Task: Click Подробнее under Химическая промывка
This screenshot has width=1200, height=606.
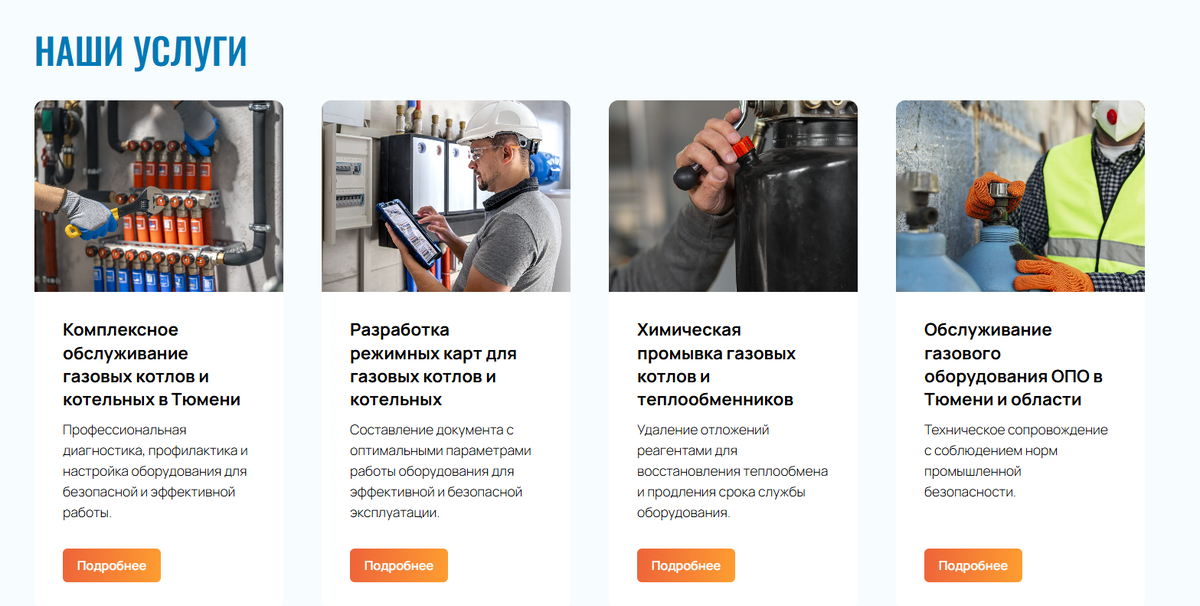Action: click(686, 565)
